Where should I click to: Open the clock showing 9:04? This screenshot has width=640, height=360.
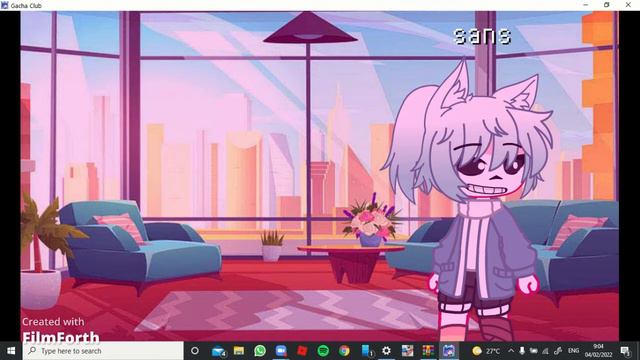click(598, 351)
